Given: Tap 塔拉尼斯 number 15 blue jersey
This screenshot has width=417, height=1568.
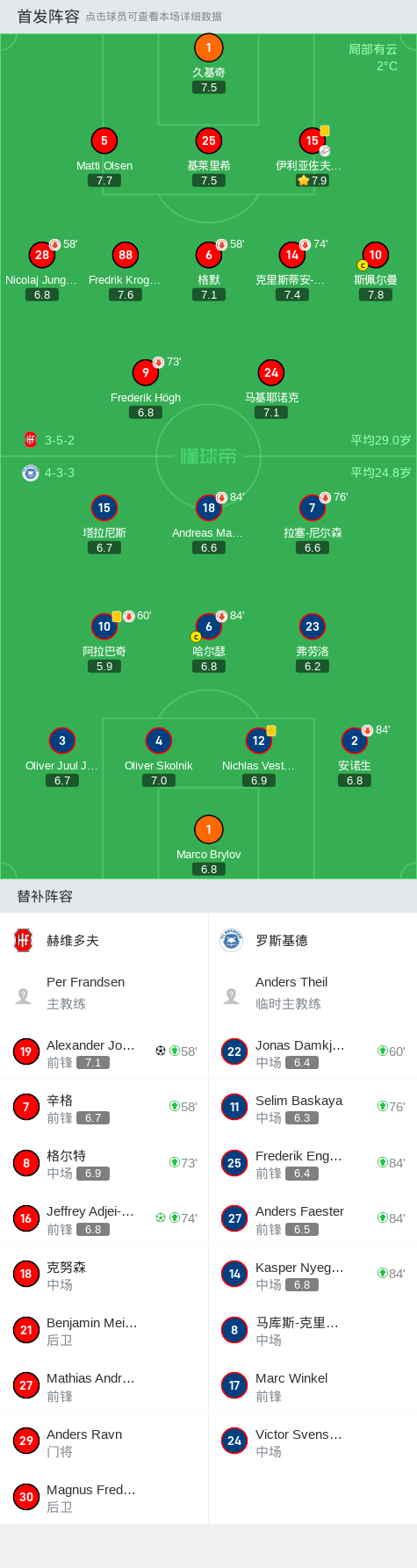Looking at the screenshot, I should [x=104, y=508].
